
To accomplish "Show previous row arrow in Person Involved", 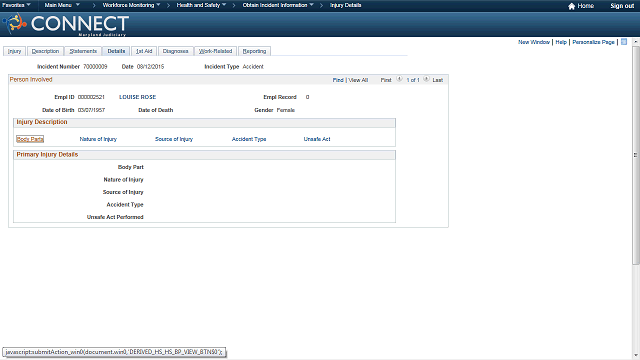I will 399,79.
